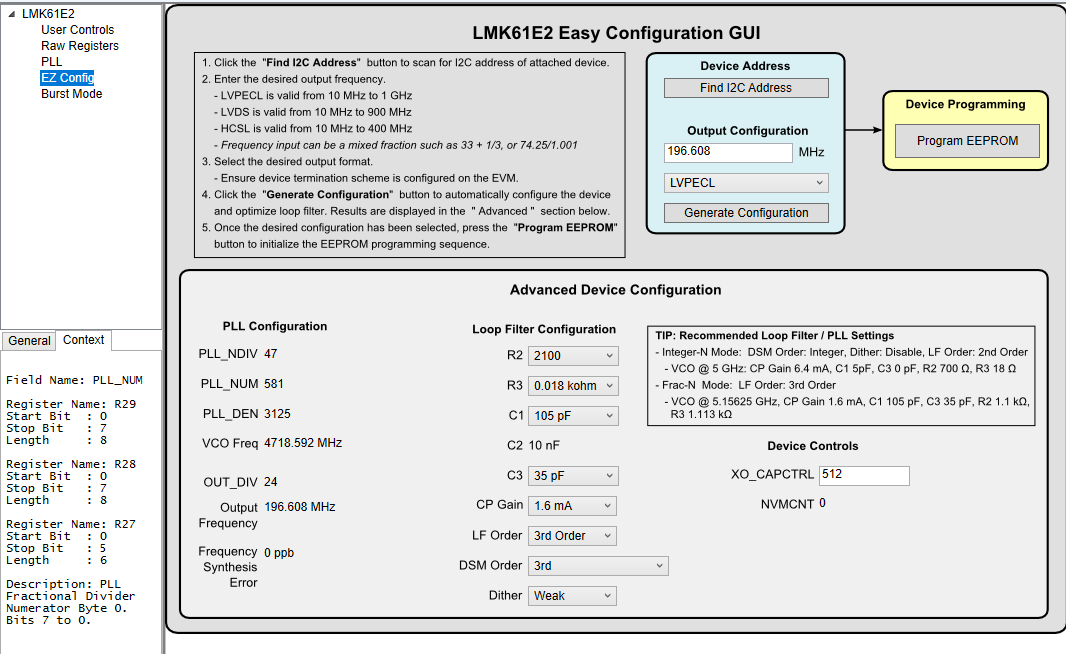The width and height of the screenshot is (1066, 654).
Task: Click the Device Address heading
Action: (745, 66)
